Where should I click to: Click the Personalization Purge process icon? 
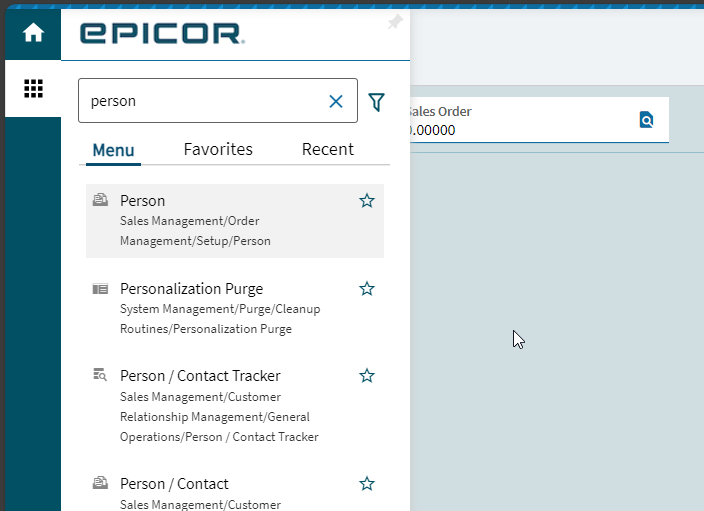pos(100,289)
